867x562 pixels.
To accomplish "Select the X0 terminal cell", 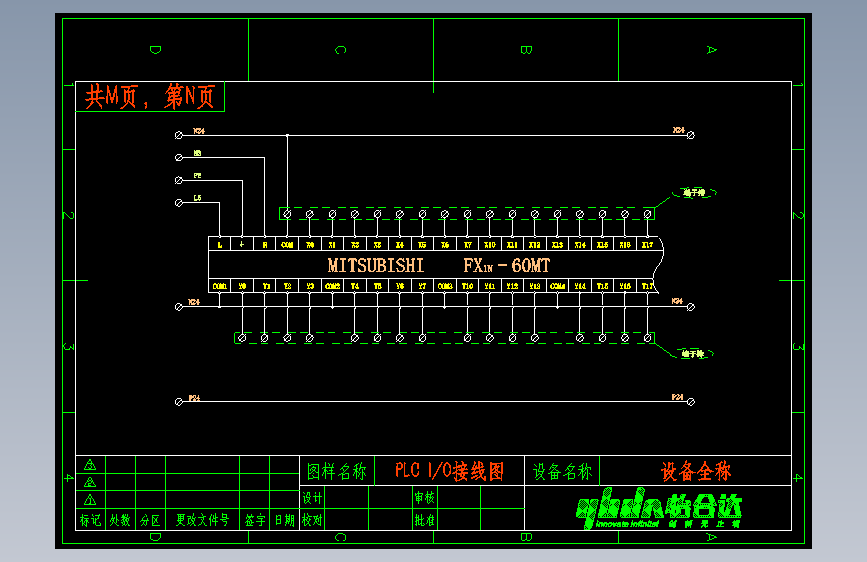I will tap(310, 244).
